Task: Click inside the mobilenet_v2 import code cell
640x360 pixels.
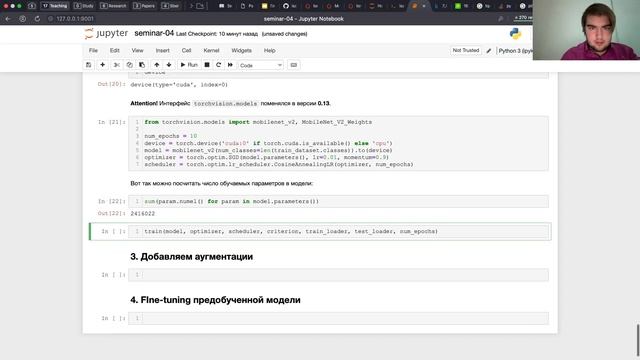Action: point(338,143)
